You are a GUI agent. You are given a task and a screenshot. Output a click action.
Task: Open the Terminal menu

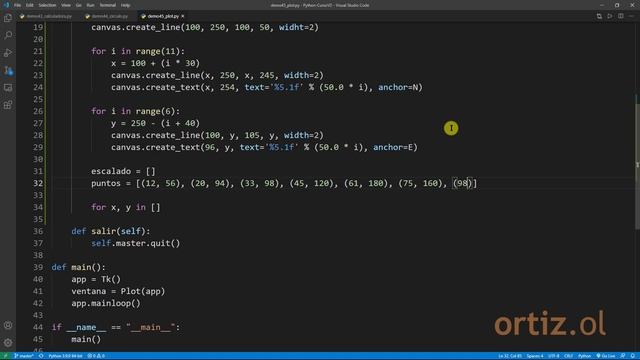(108, 5)
